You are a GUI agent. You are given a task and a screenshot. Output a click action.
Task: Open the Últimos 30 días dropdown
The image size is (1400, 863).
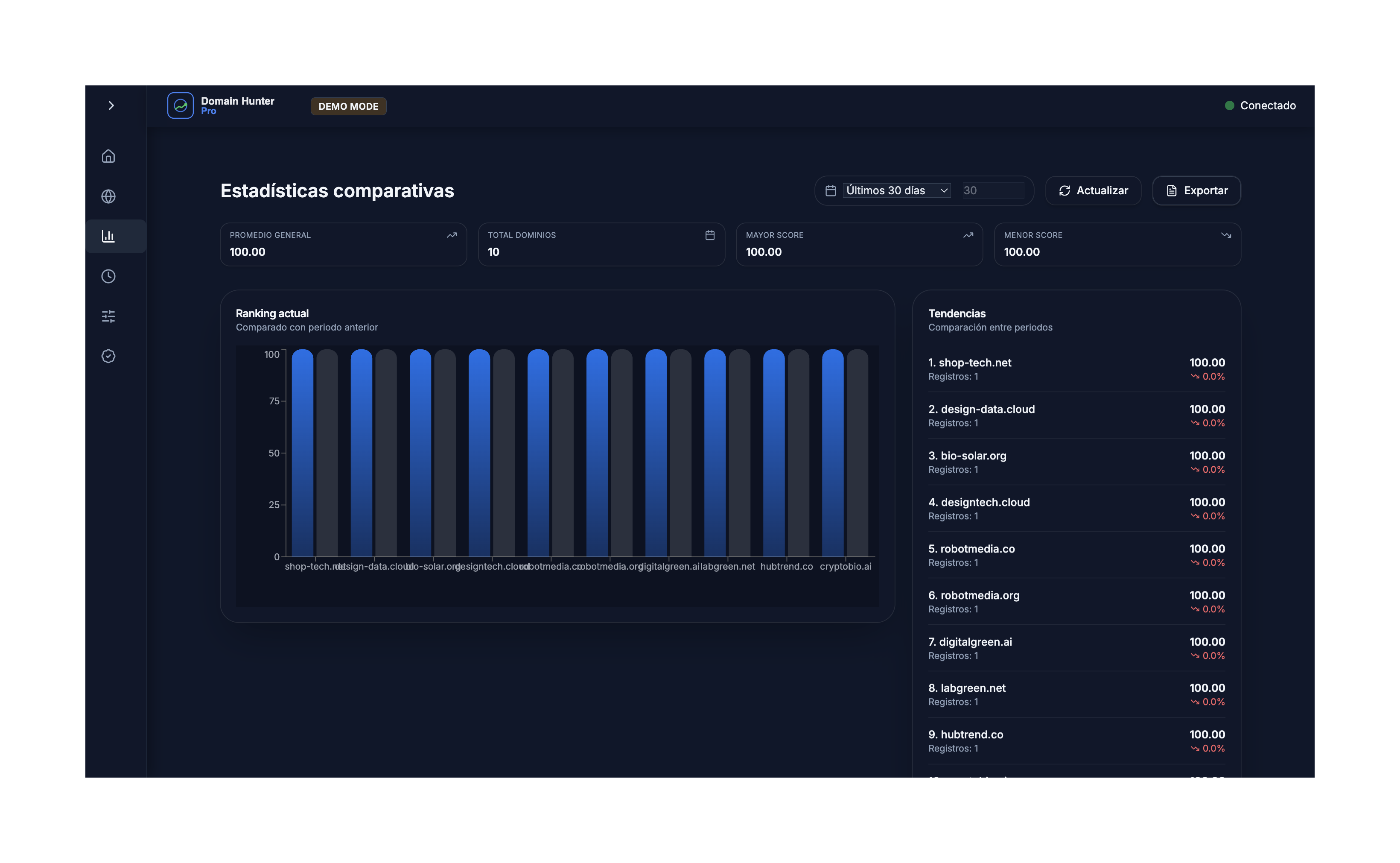click(x=896, y=190)
